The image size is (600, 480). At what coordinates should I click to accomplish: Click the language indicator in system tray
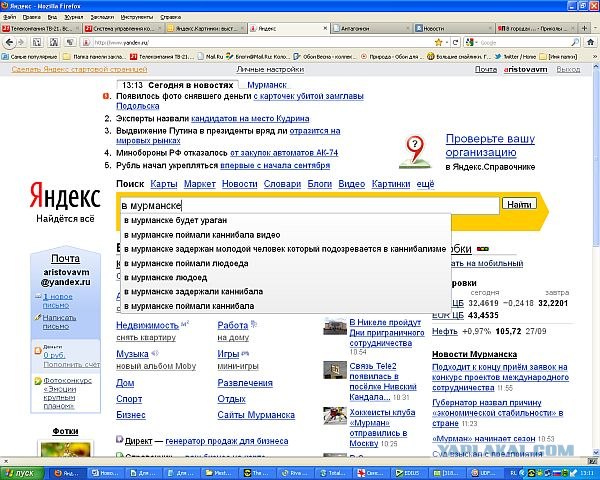click(513, 473)
